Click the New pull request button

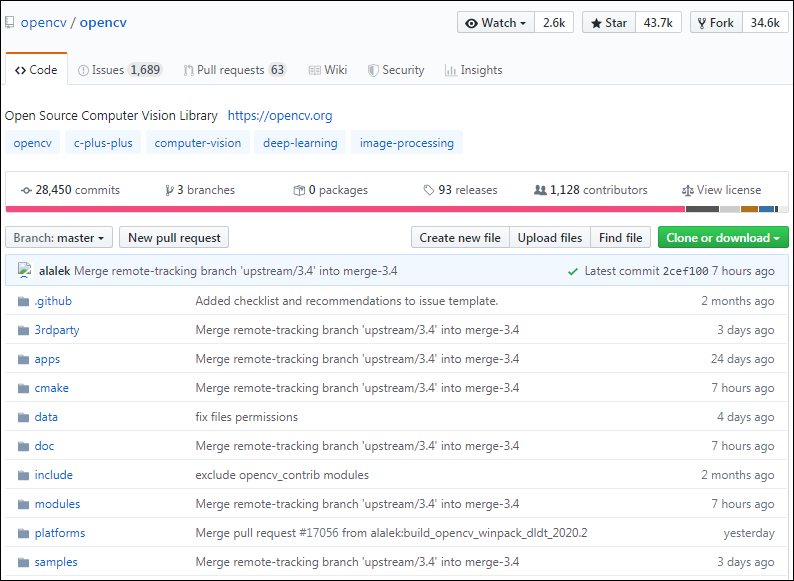(174, 238)
